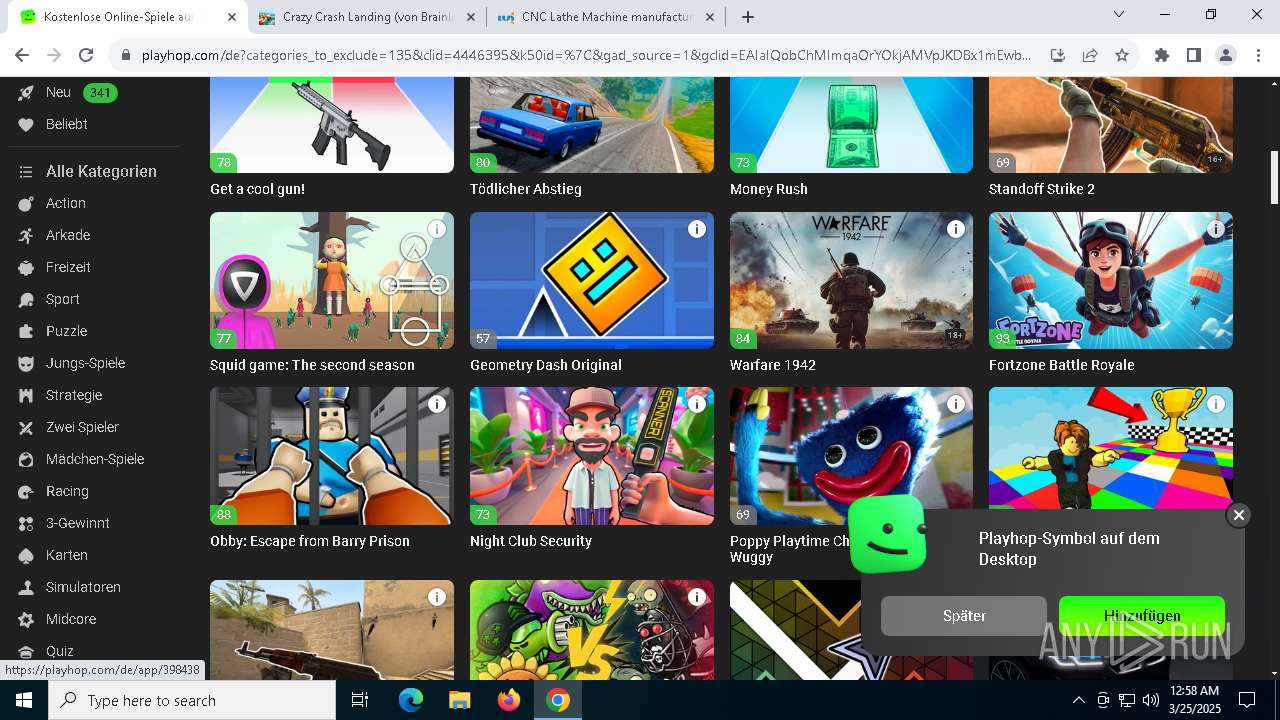Open the Warfare 1942 game thumbnail
1280x720 pixels.
[x=851, y=280]
